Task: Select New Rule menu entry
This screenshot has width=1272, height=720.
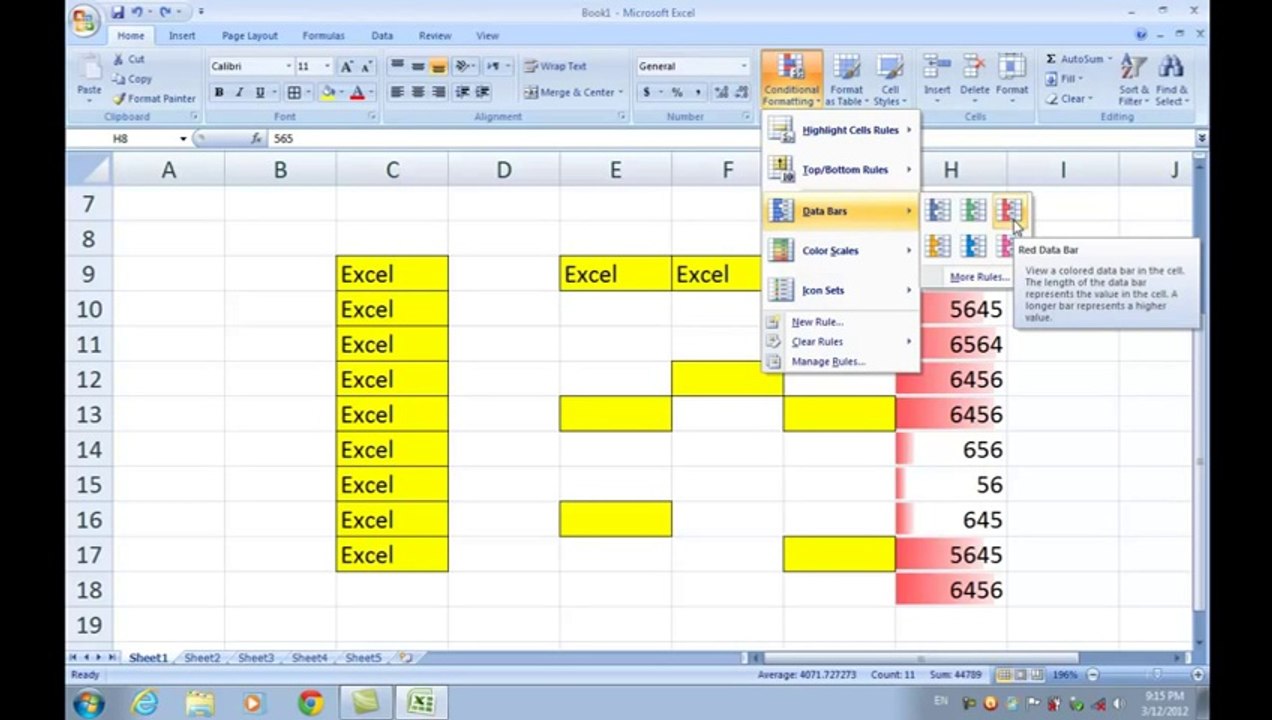Action: click(841, 322)
